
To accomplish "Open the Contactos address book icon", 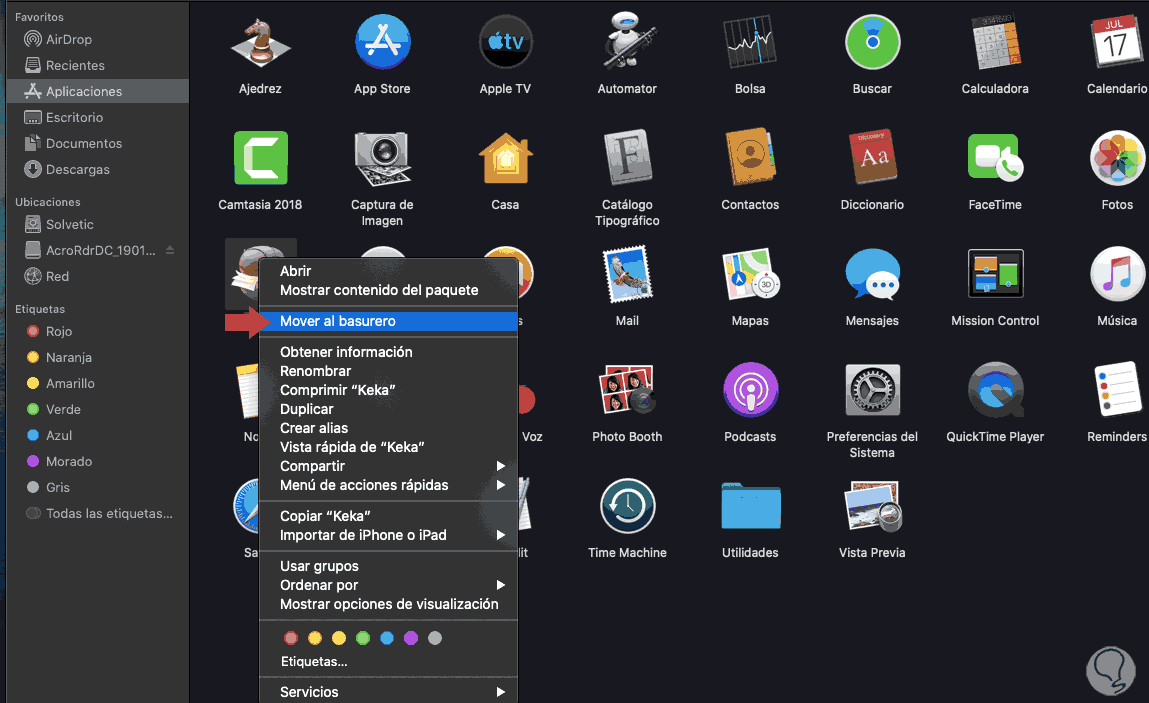I will tap(750, 158).
